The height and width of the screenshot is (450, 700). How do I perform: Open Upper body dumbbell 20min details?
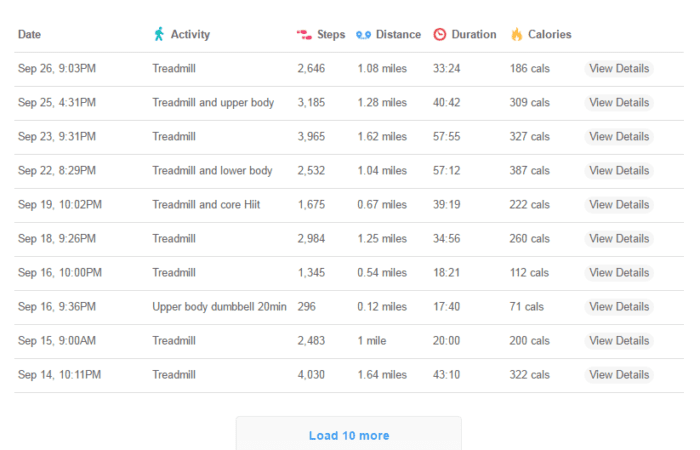click(619, 306)
